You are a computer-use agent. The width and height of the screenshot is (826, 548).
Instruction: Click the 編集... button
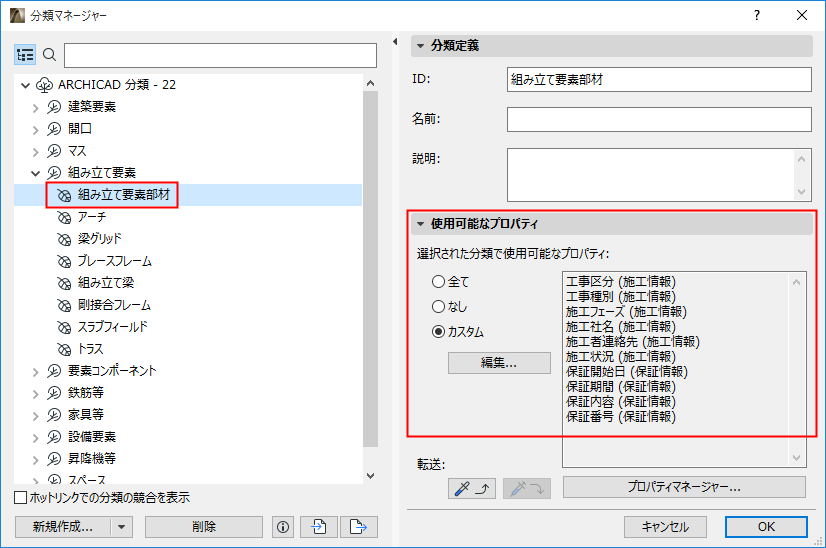499,363
